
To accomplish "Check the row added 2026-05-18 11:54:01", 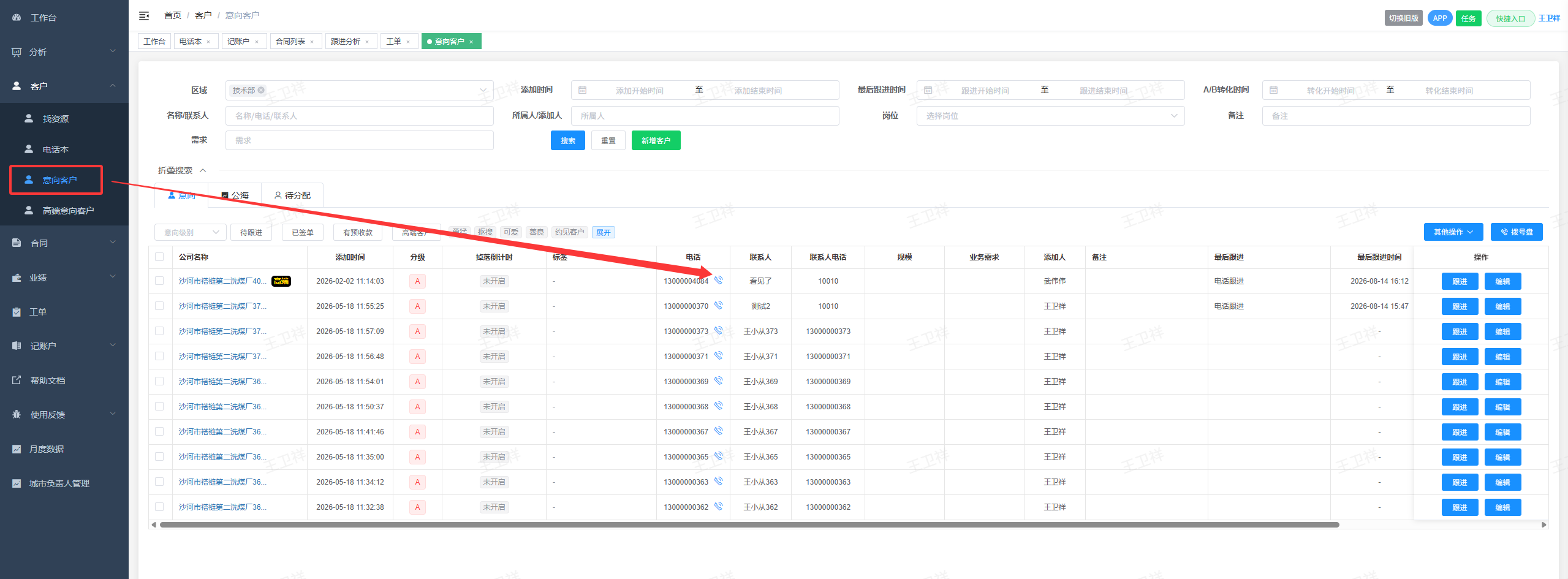I will coord(159,381).
